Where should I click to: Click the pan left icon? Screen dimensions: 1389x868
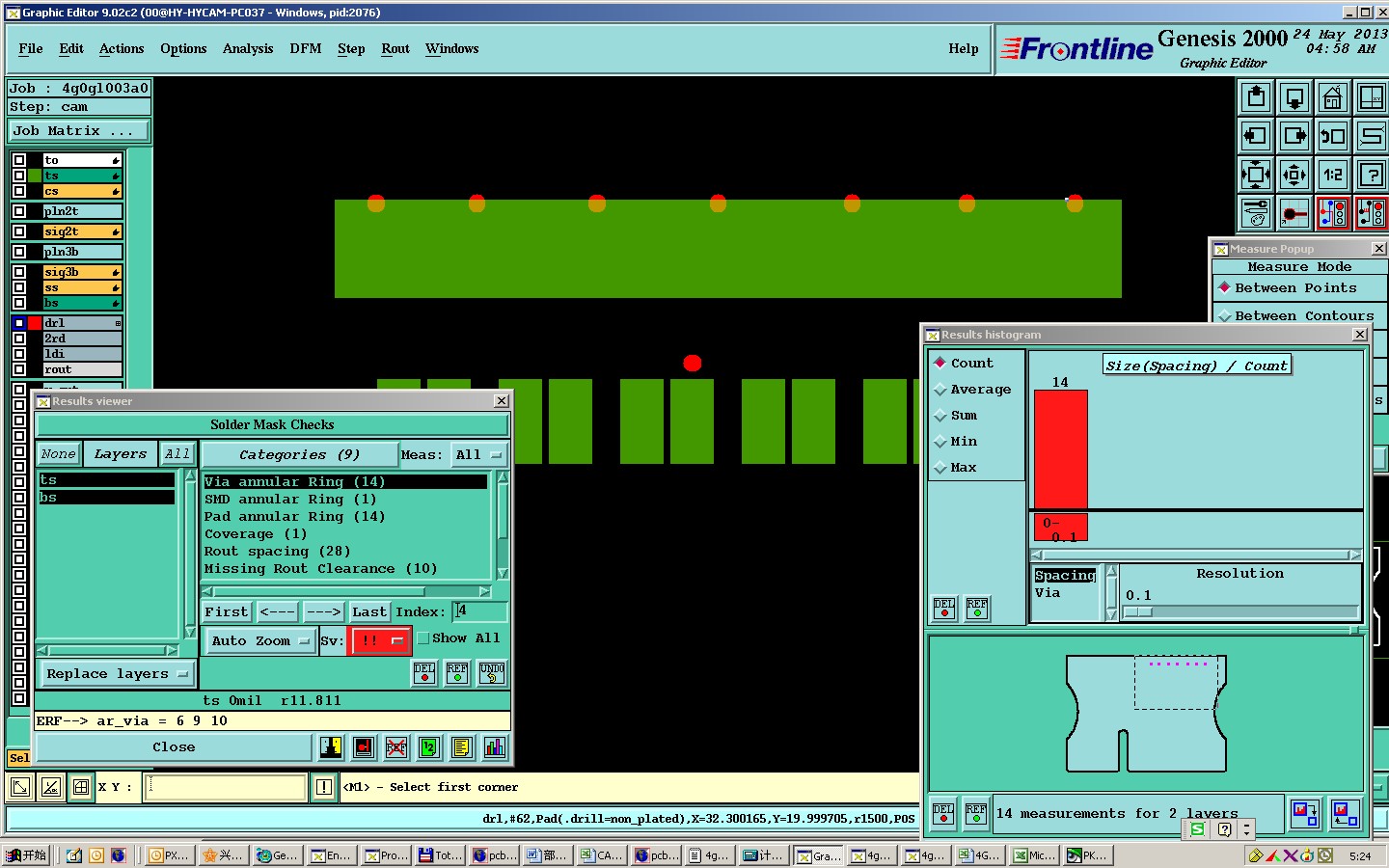(1256, 136)
